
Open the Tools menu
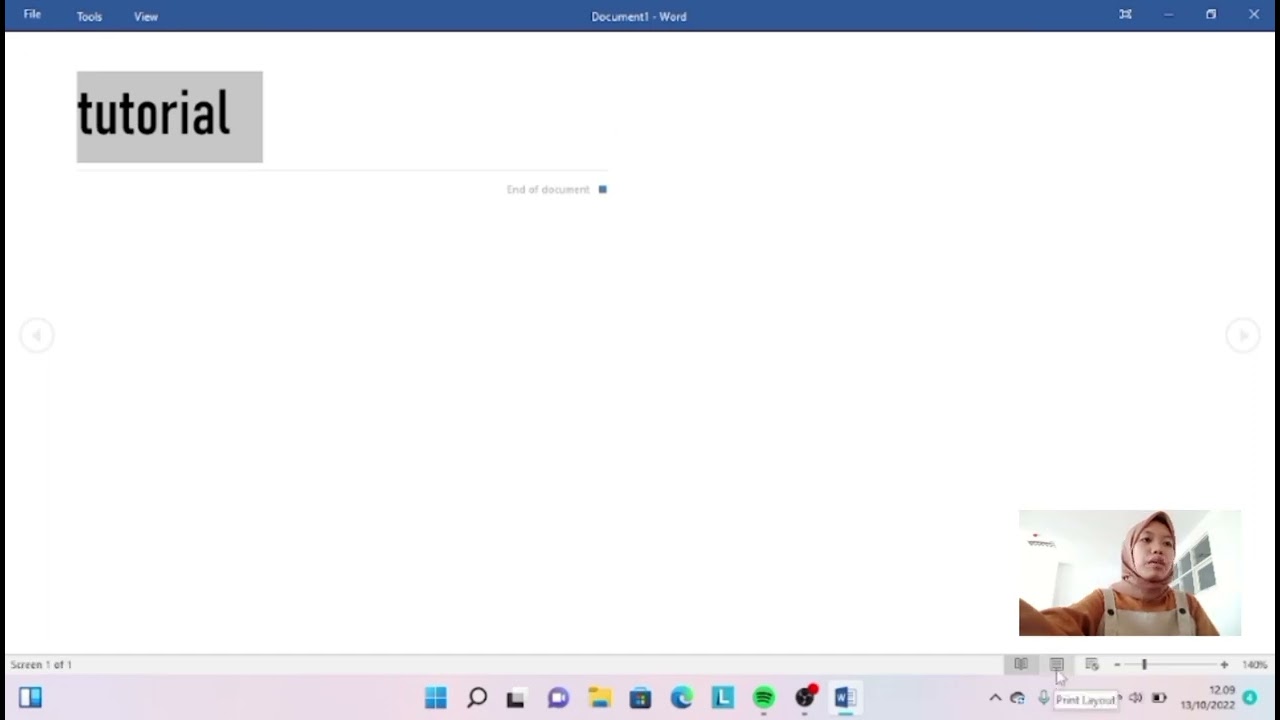(x=89, y=16)
